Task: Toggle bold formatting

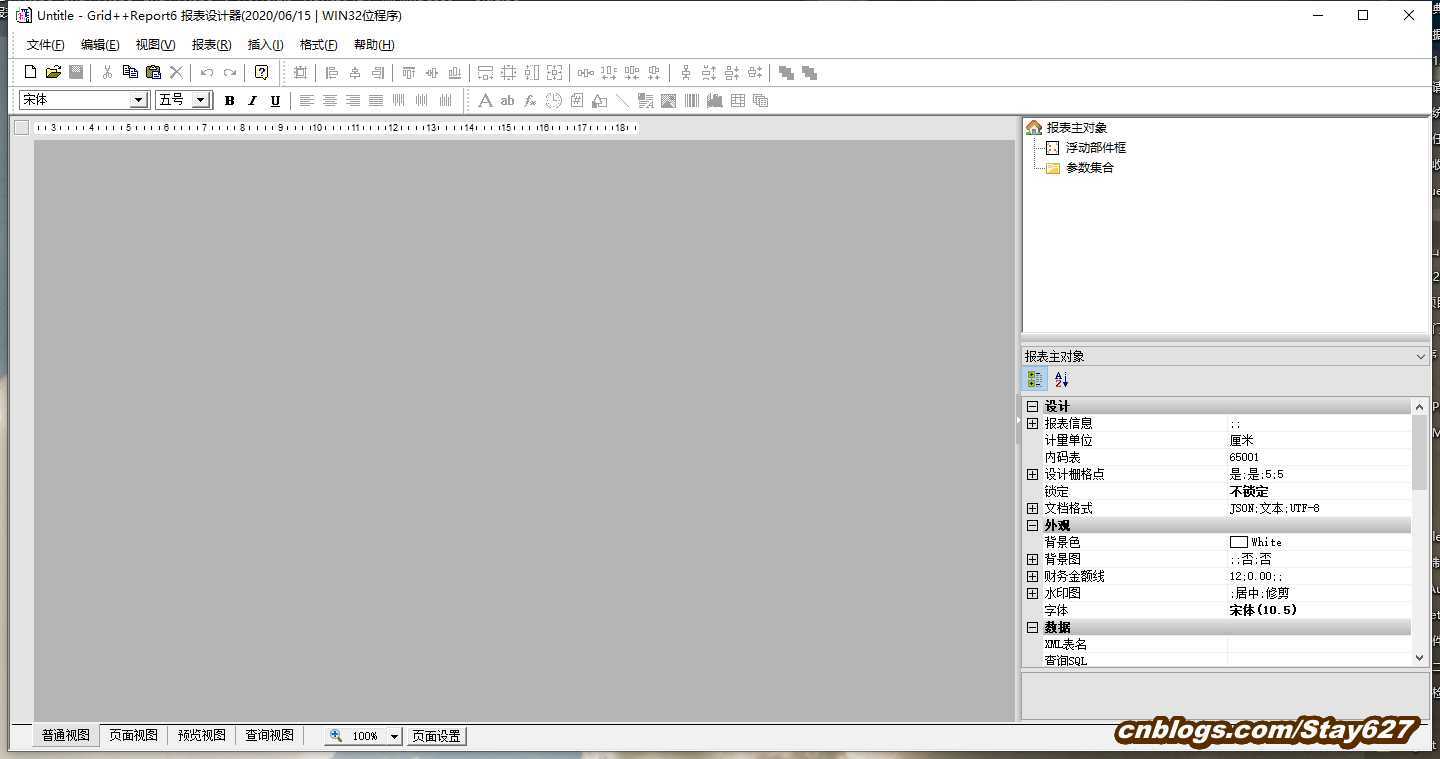Action: click(229, 100)
